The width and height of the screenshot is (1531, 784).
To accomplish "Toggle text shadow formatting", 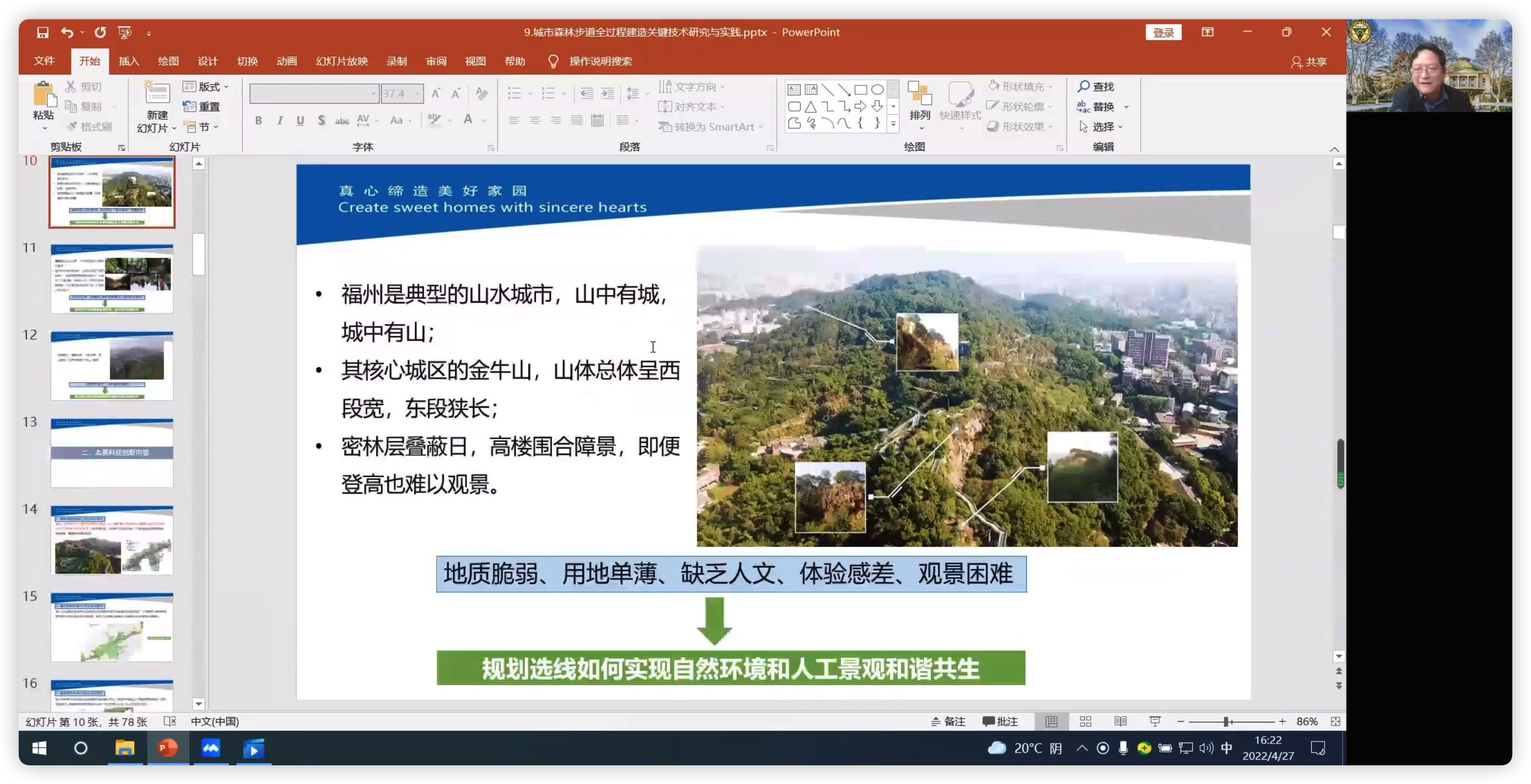I will (x=321, y=121).
